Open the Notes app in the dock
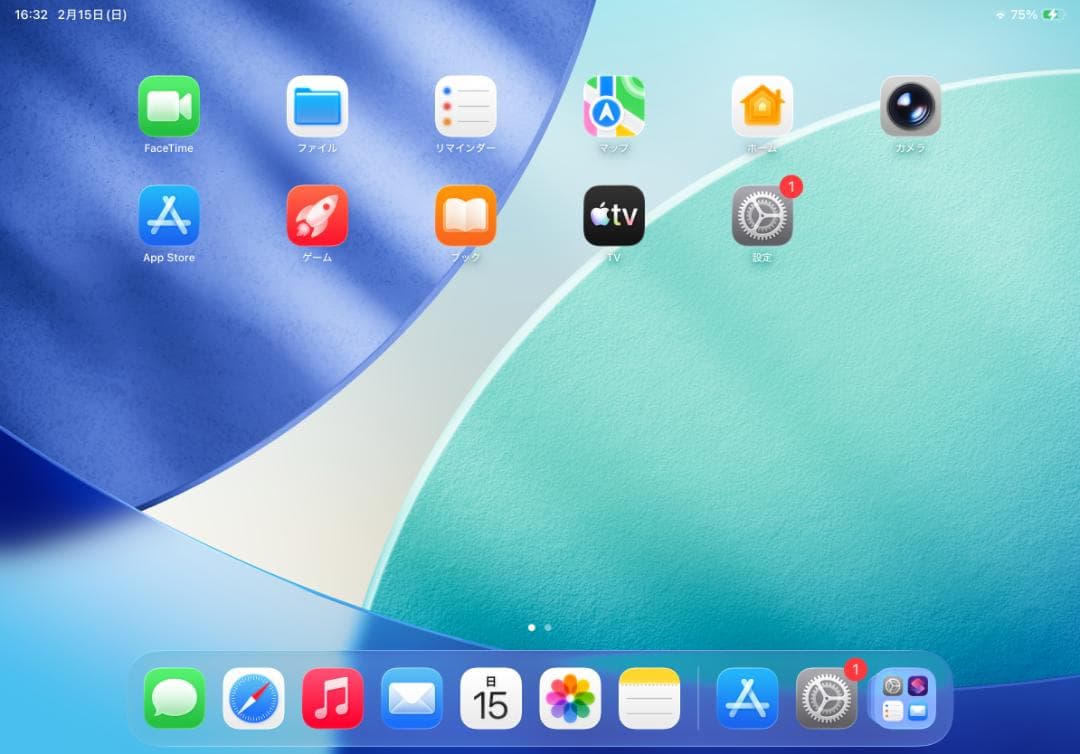The height and width of the screenshot is (754, 1080). pos(650,698)
